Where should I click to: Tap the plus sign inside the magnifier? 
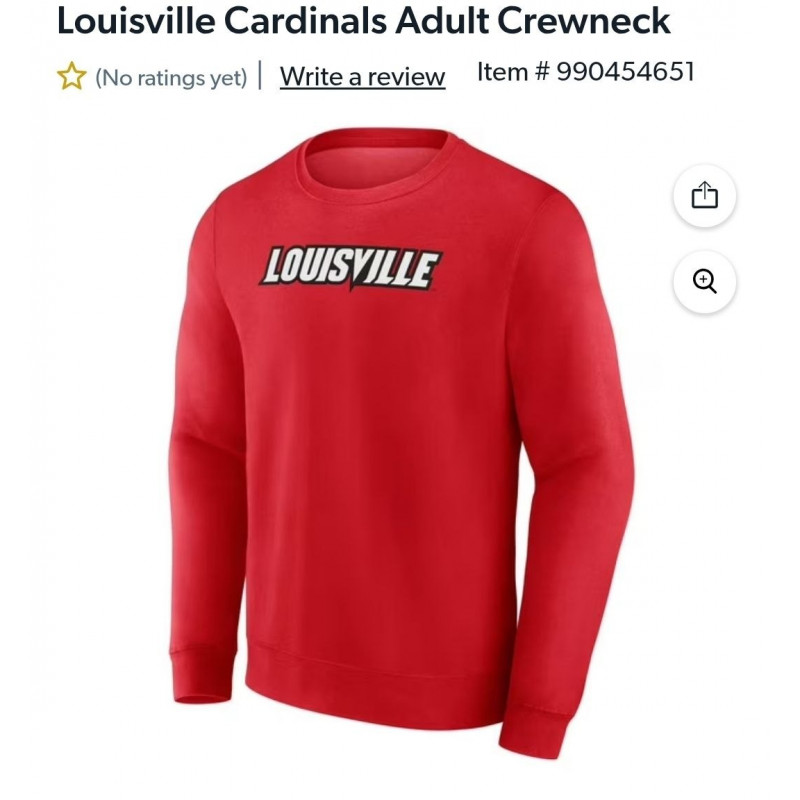click(x=703, y=279)
